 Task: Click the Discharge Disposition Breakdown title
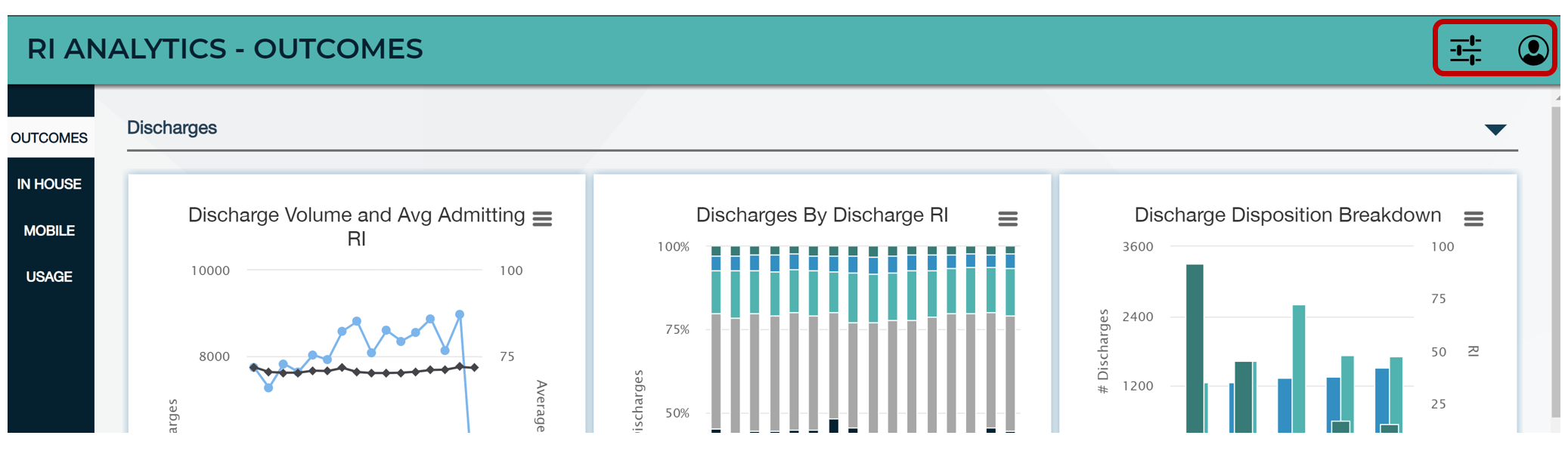(1288, 215)
